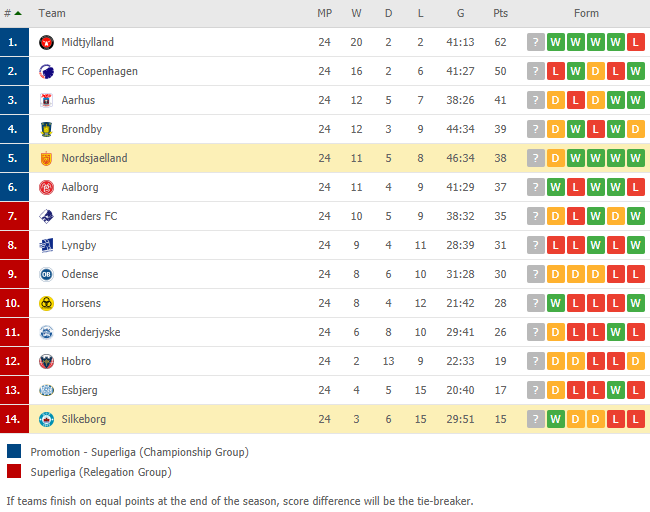Screen dimensions: 650x512
Task: Click the Silkeborg club crest
Action: pyautogui.click(x=46, y=420)
